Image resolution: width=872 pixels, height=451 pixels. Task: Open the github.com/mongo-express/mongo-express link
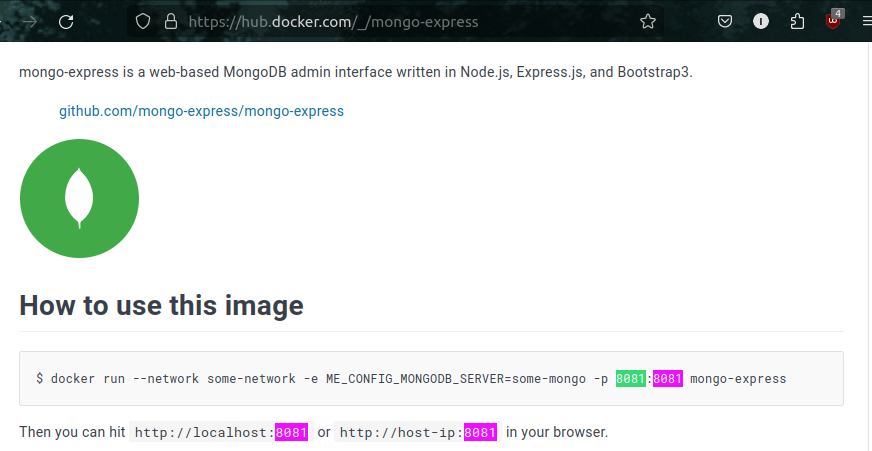point(201,111)
